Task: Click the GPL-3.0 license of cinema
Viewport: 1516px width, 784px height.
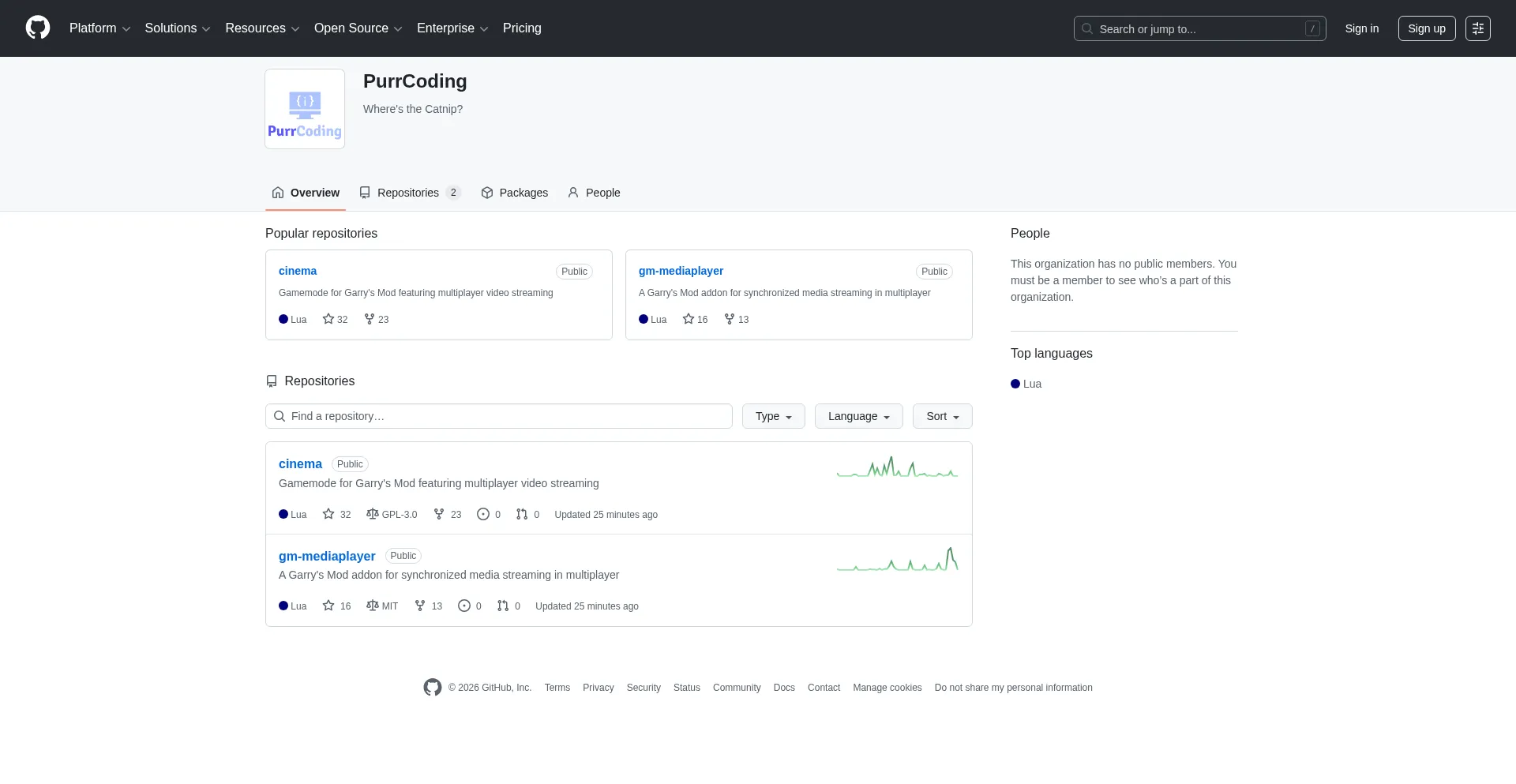Action: click(392, 514)
